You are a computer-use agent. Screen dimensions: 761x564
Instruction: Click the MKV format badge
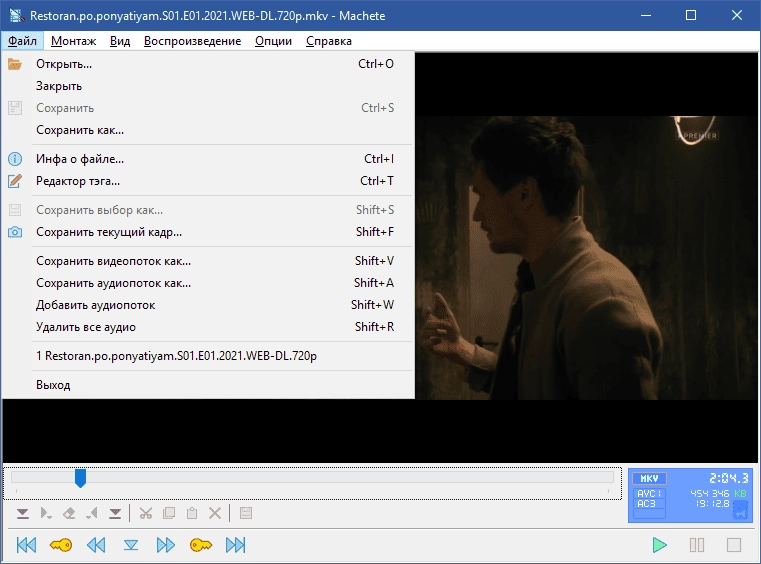[x=649, y=479]
